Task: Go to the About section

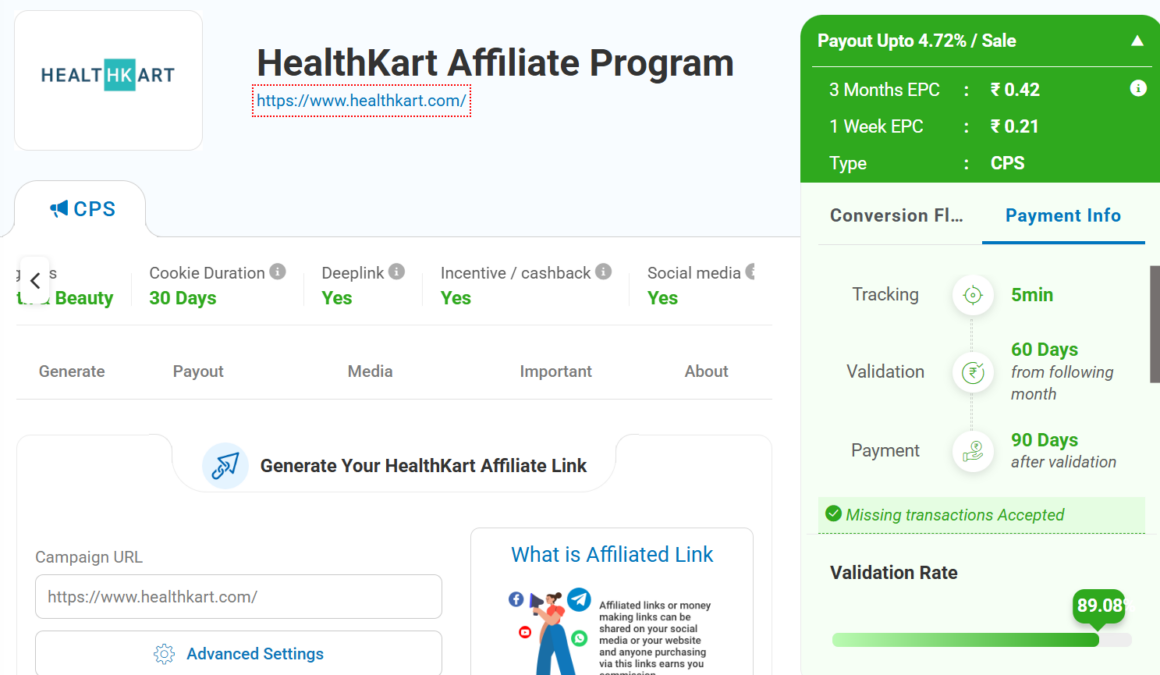Action: tap(706, 371)
